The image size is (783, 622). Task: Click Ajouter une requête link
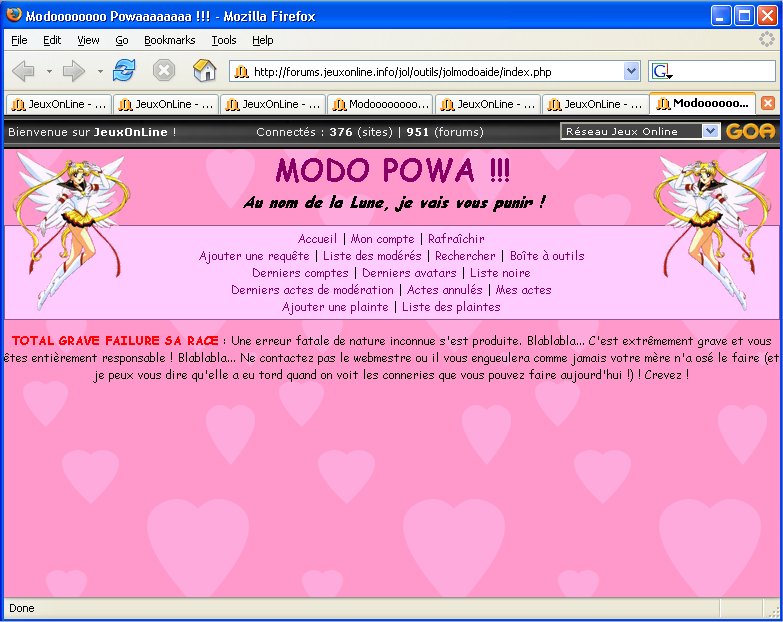pos(254,256)
